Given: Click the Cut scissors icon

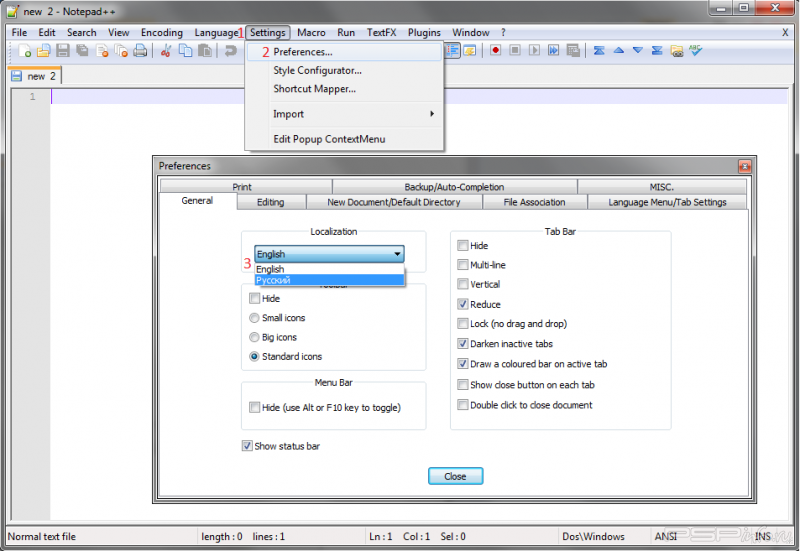Looking at the screenshot, I should 167,51.
